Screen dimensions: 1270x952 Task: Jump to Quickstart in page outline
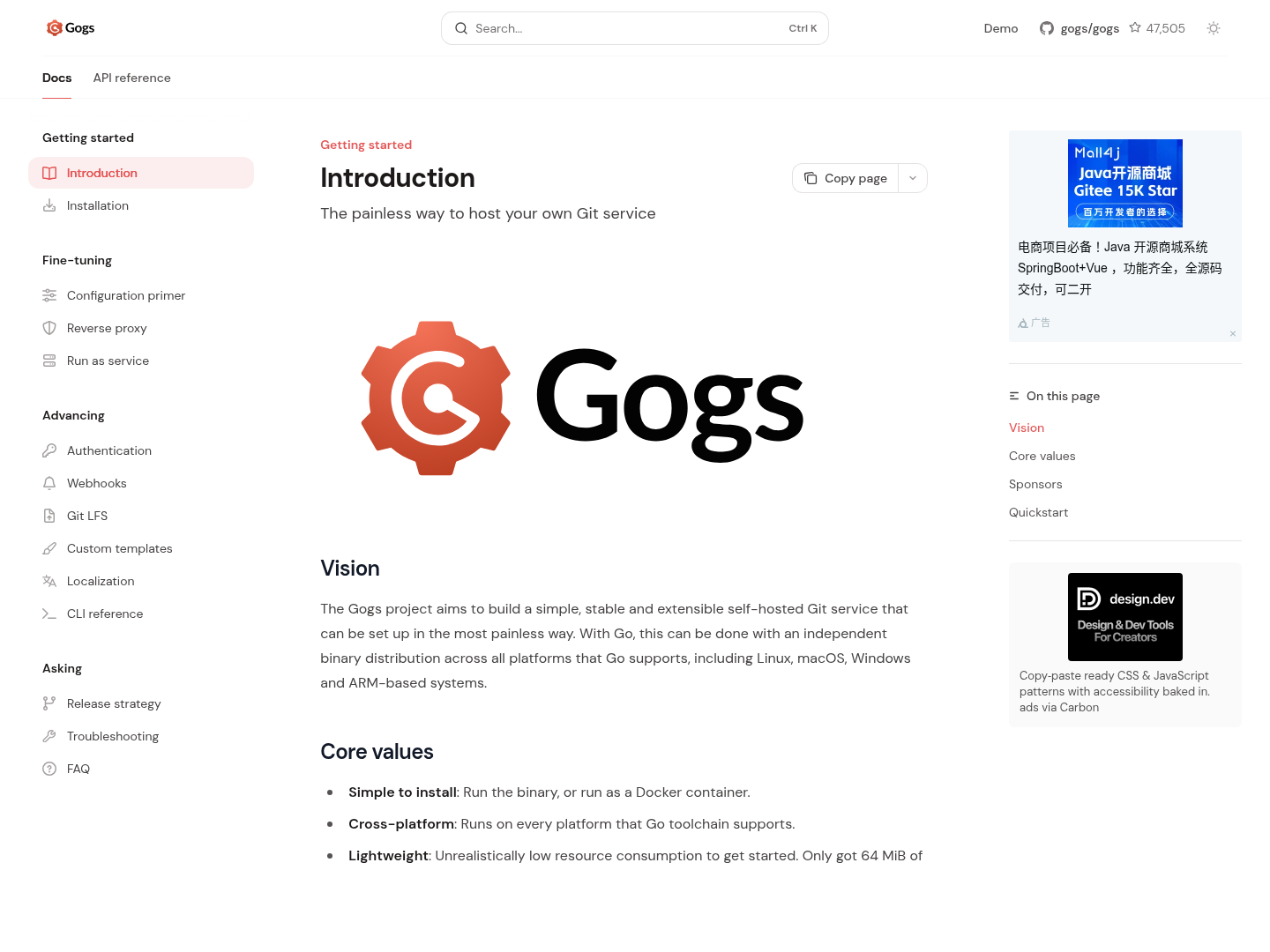pos(1038,512)
